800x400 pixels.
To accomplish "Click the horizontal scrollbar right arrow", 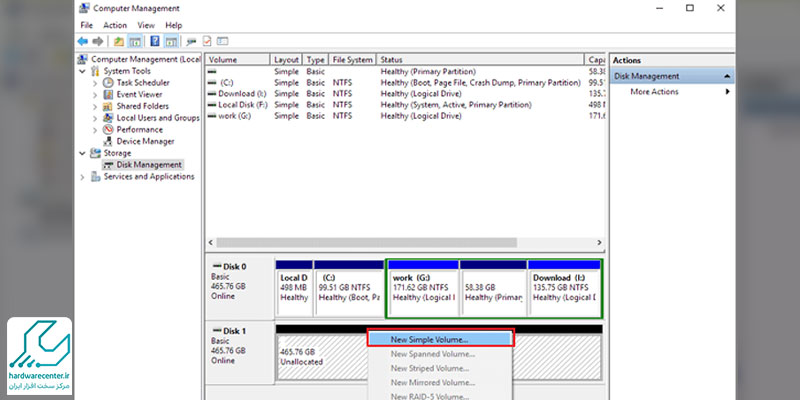I will (599, 243).
